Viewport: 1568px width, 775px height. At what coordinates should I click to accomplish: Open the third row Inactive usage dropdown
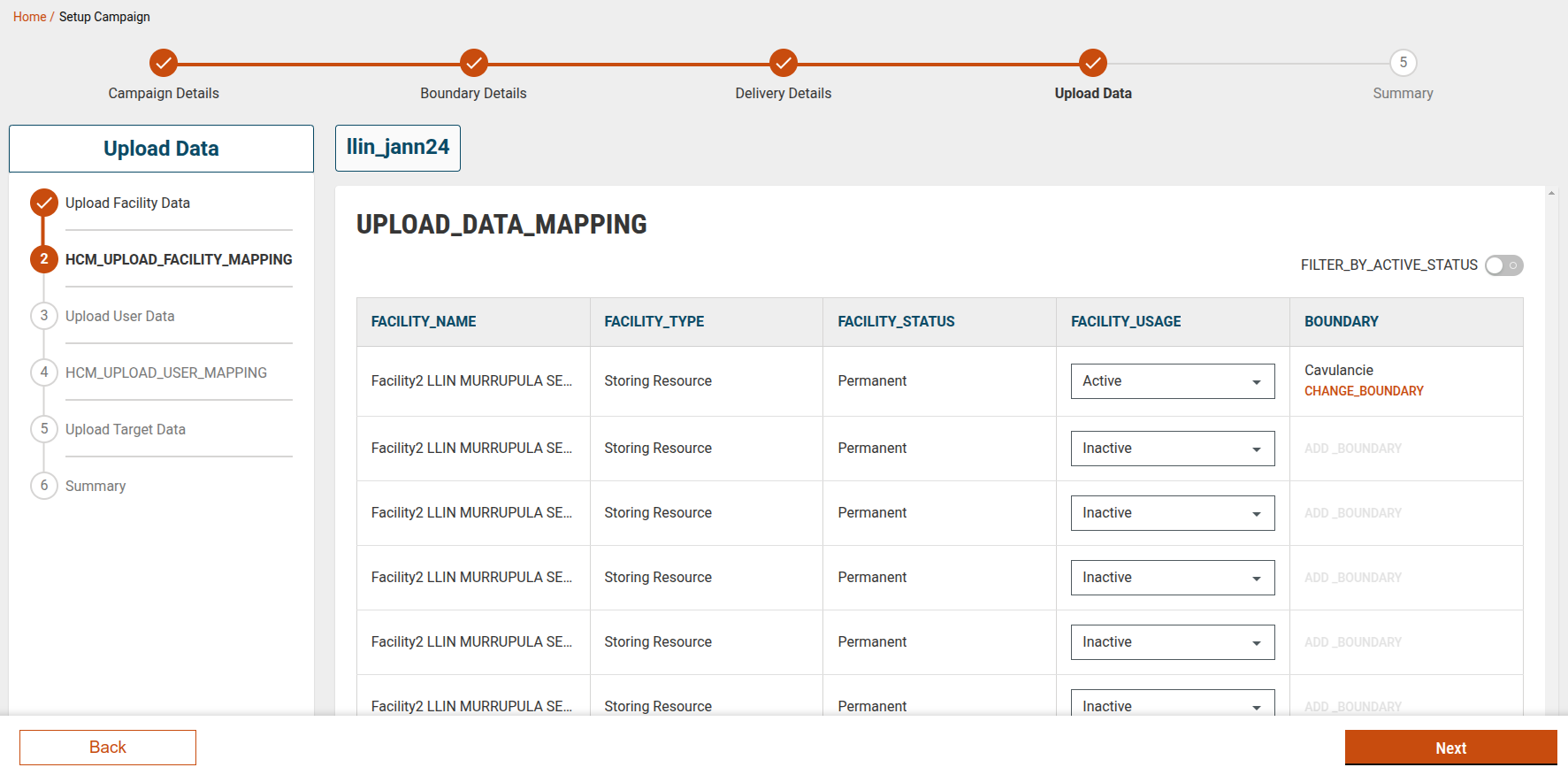[x=1172, y=513]
